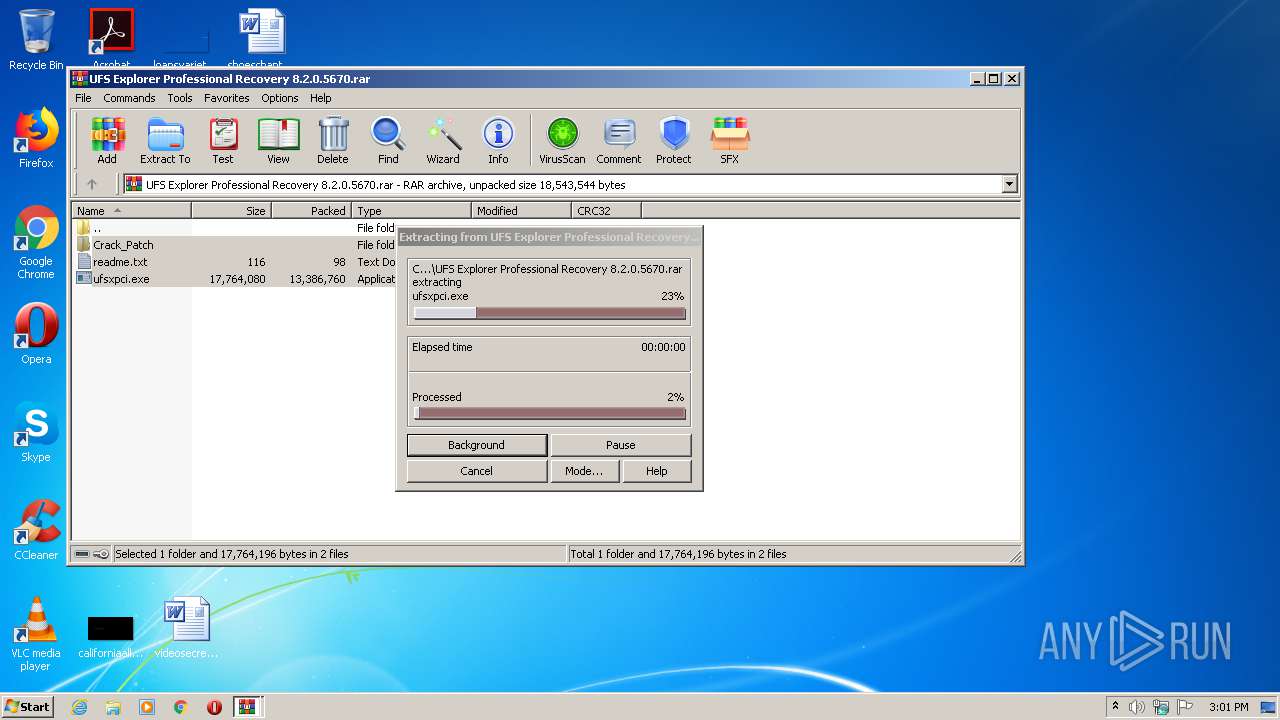Open the Opera desktop shortcut
1280x720 pixels.
(x=36, y=334)
